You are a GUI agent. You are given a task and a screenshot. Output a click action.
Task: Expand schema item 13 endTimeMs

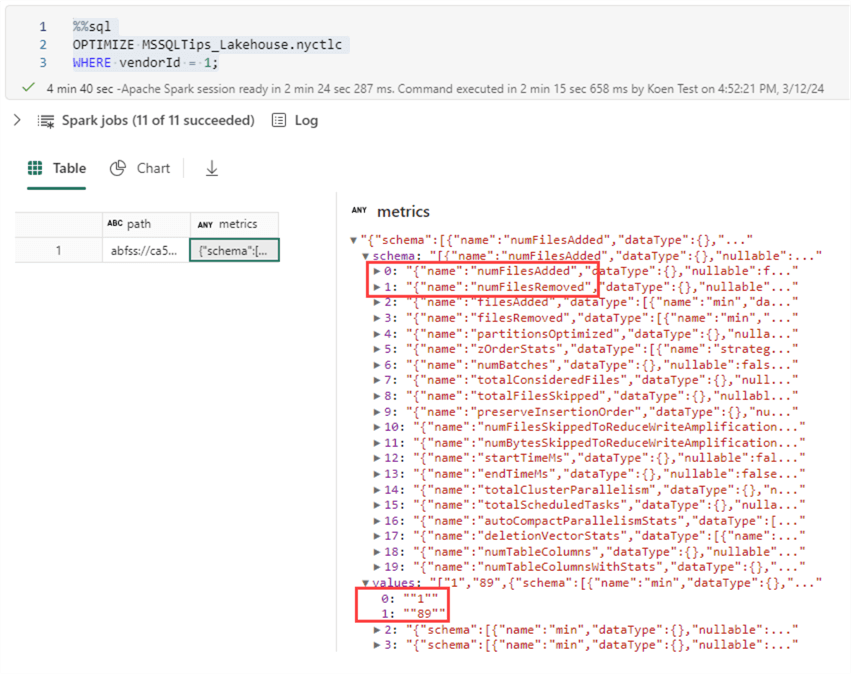(377, 474)
